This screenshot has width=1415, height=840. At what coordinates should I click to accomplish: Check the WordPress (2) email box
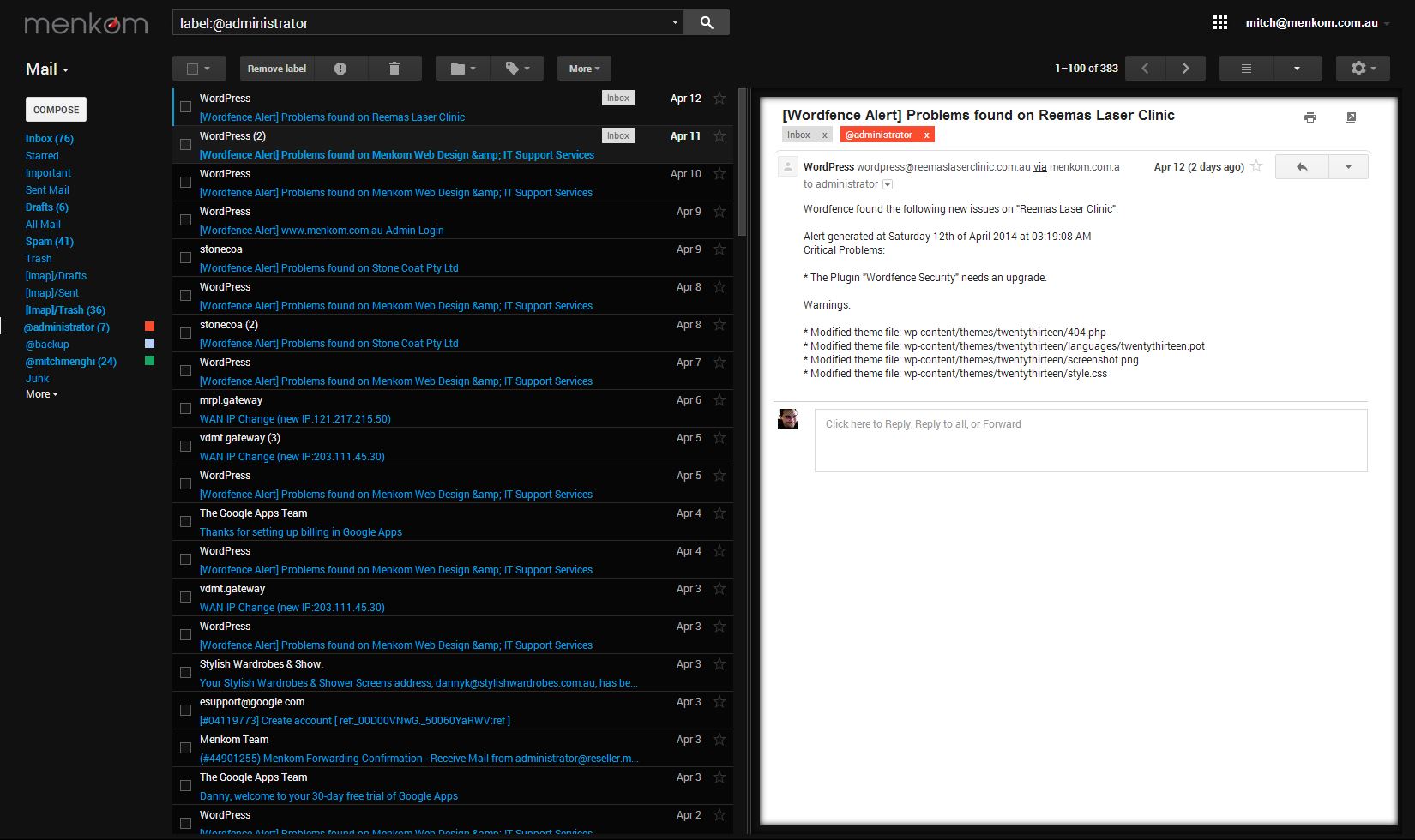pyautogui.click(x=185, y=145)
